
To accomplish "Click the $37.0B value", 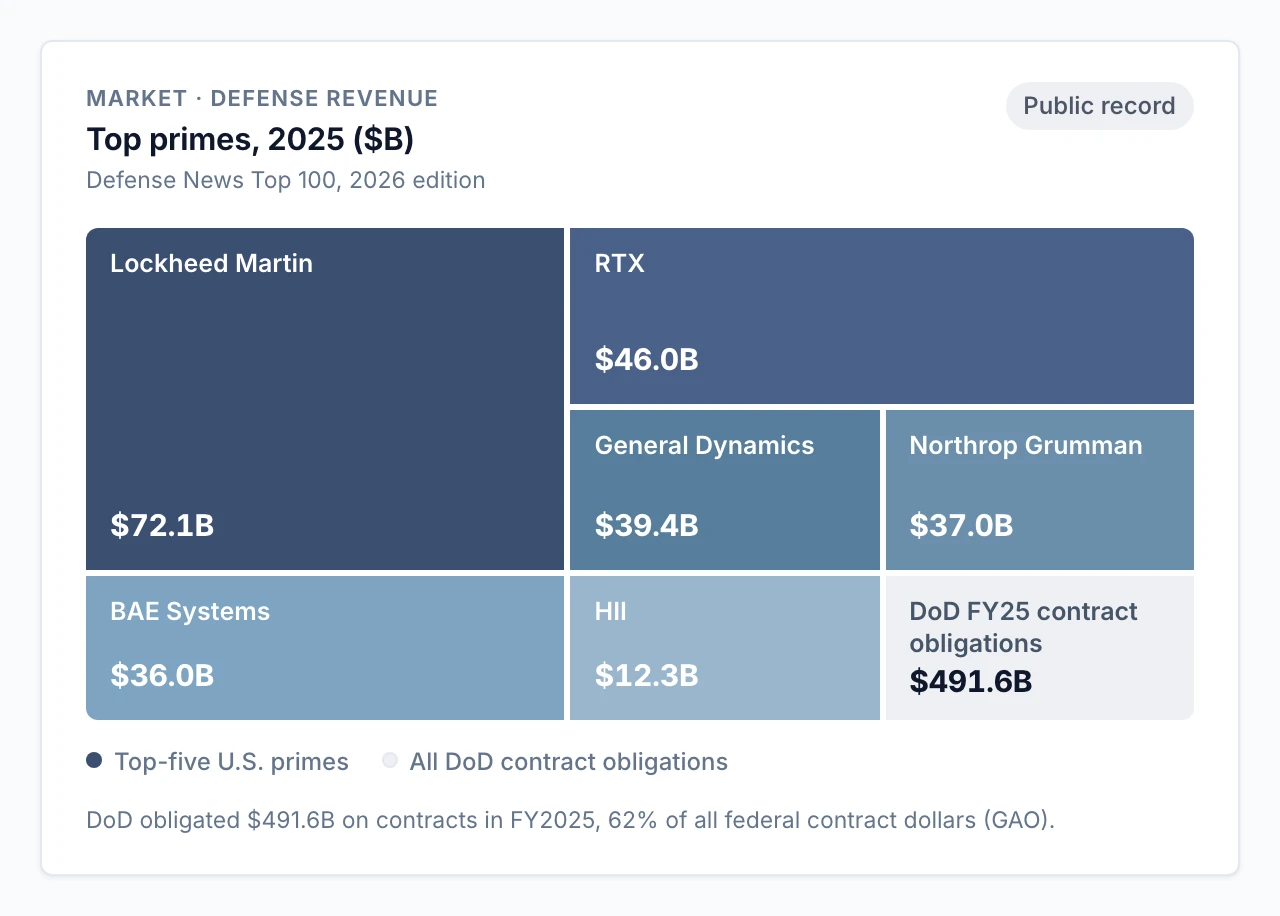I will [x=961, y=525].
